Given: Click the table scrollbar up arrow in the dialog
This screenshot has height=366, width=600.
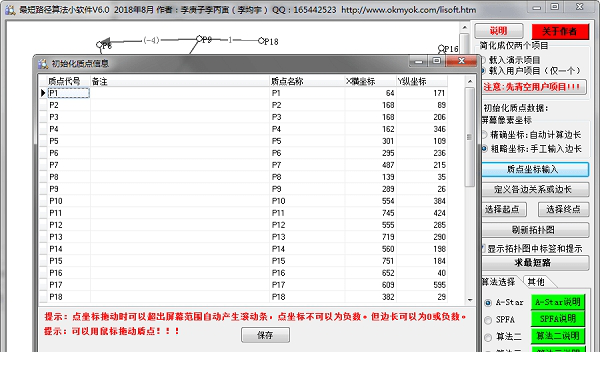Looking at the screenshot, I should point(470,81).
